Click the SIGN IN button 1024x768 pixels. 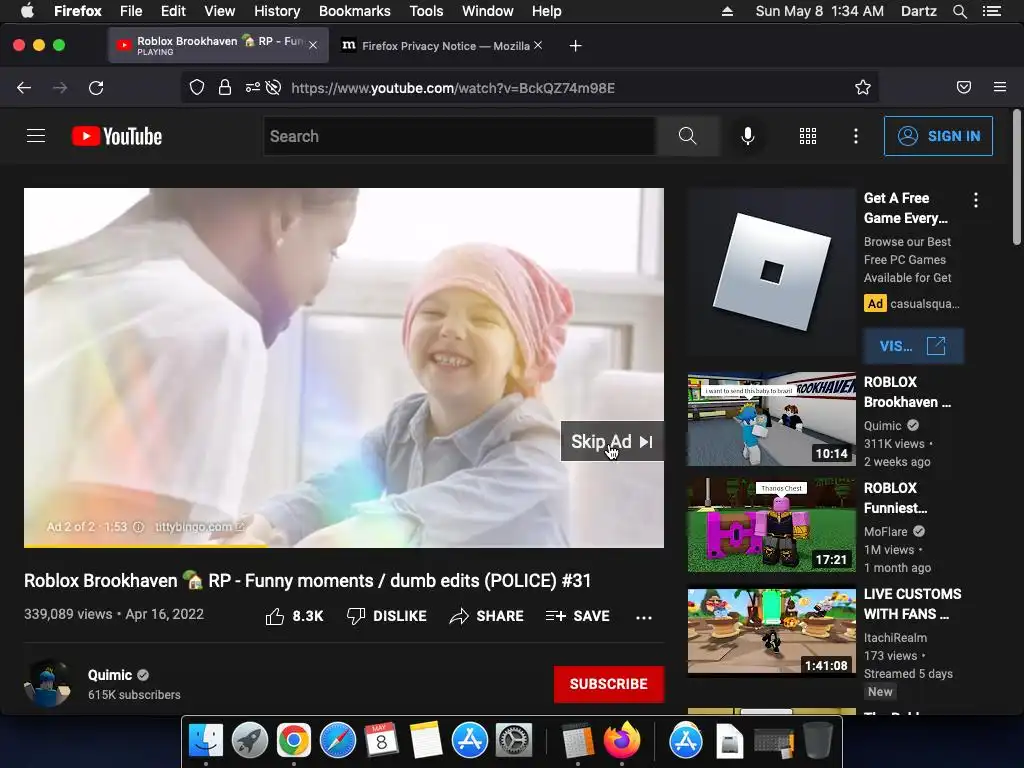(938, 136)
